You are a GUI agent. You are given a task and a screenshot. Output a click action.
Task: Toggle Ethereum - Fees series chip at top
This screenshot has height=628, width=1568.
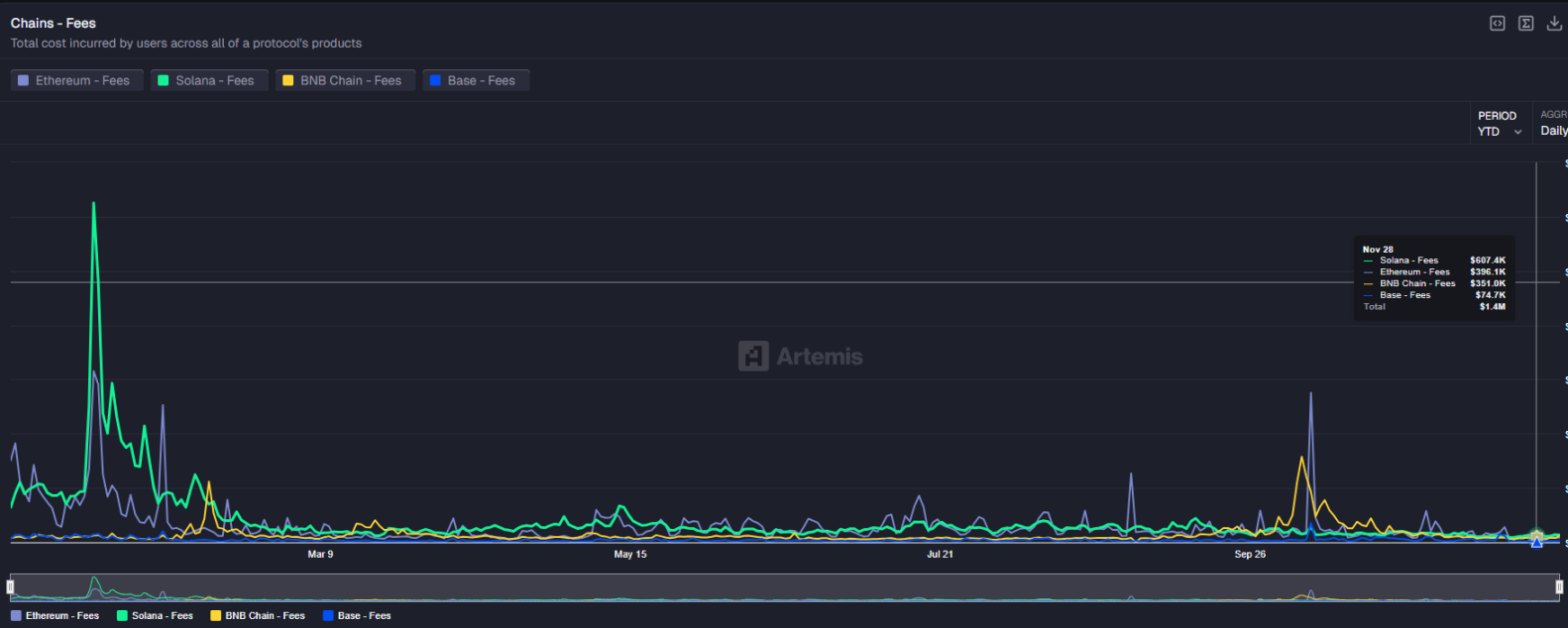(x=77, y=80)
